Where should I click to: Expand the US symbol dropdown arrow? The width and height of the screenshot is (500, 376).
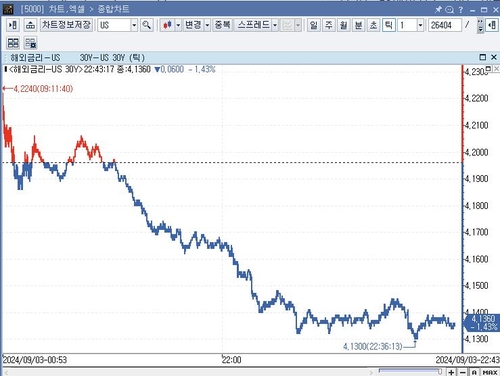pyautogui.click(x=134, y=25)
